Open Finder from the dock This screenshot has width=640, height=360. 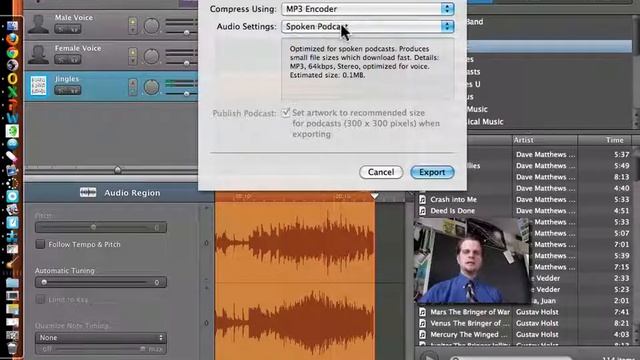click(12, 26)
